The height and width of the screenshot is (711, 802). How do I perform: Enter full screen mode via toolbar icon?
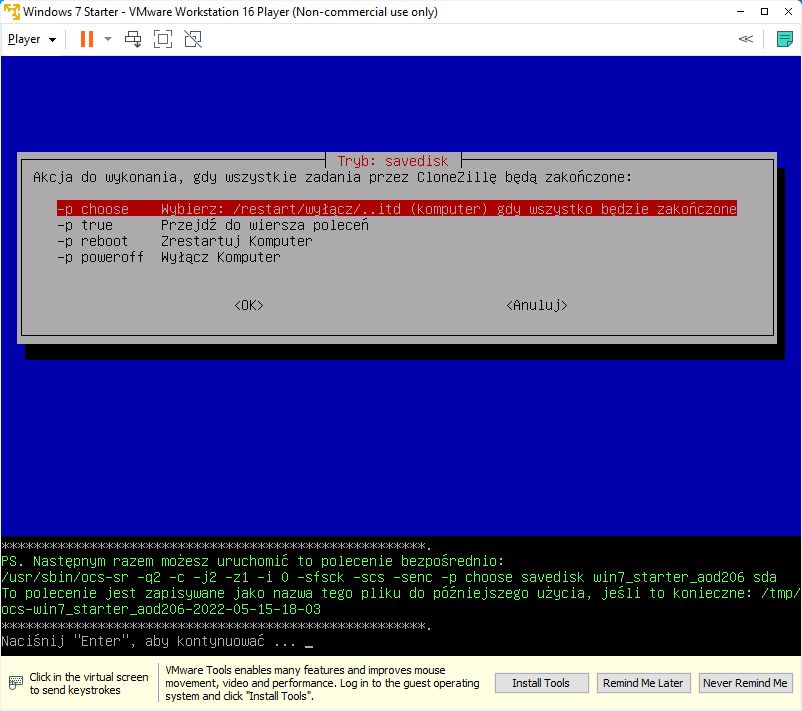pos(163,39)
